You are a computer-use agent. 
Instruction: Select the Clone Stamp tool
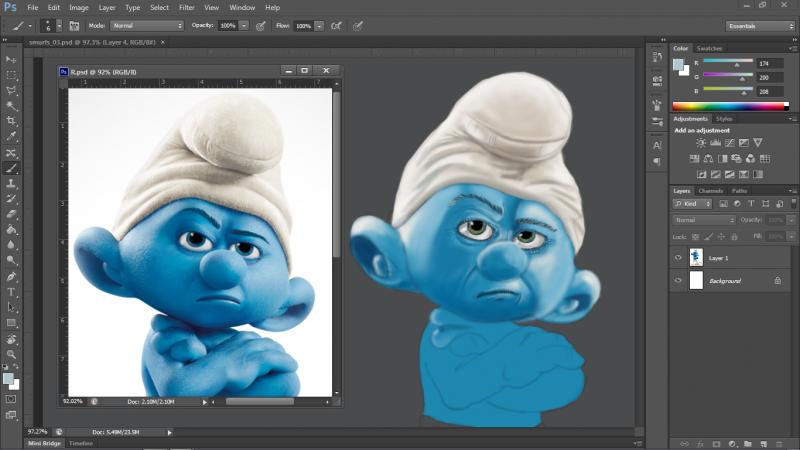[x=11, y=183]
